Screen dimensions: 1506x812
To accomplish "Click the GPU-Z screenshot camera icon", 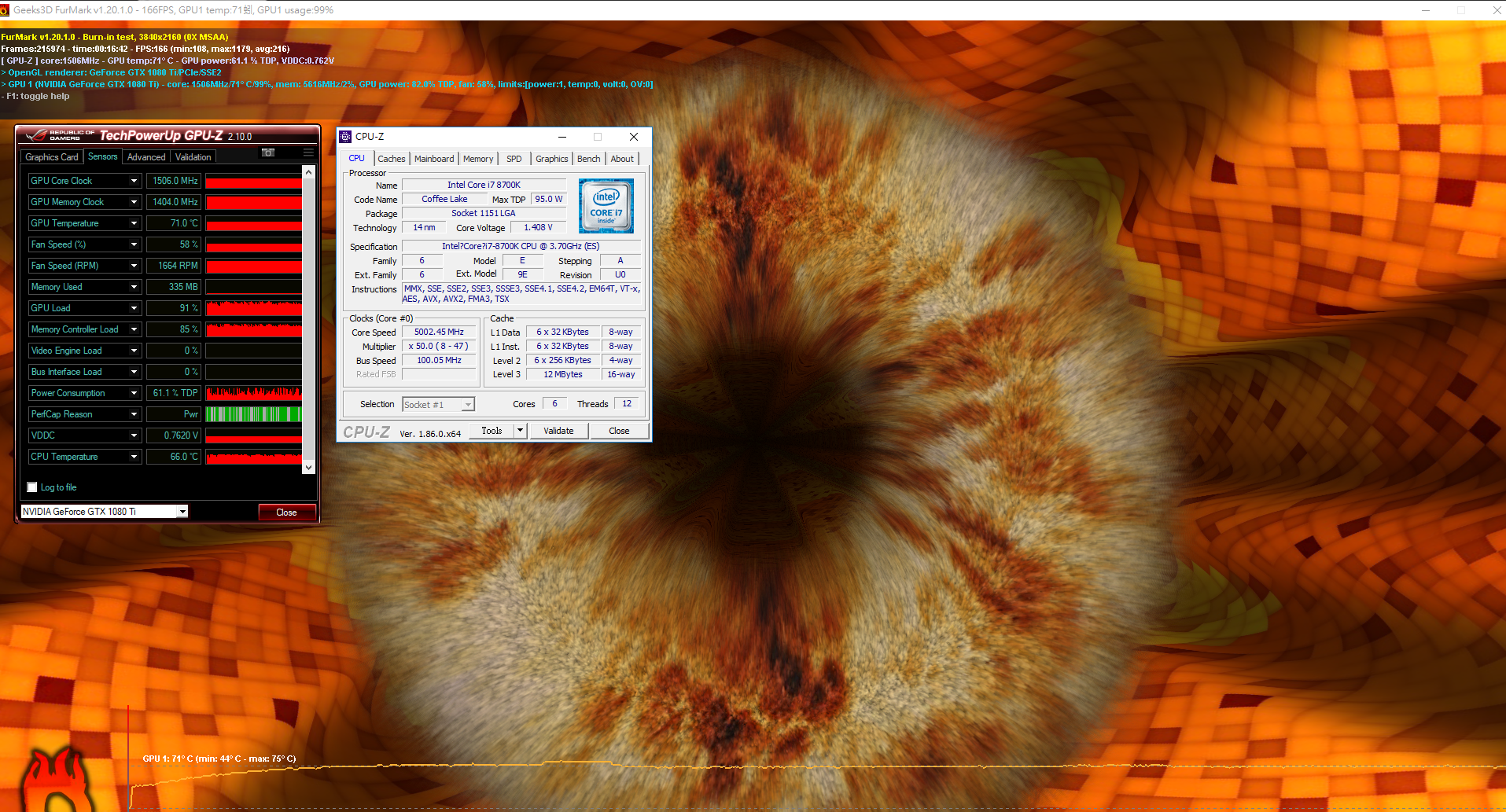I will click(268, 152).
